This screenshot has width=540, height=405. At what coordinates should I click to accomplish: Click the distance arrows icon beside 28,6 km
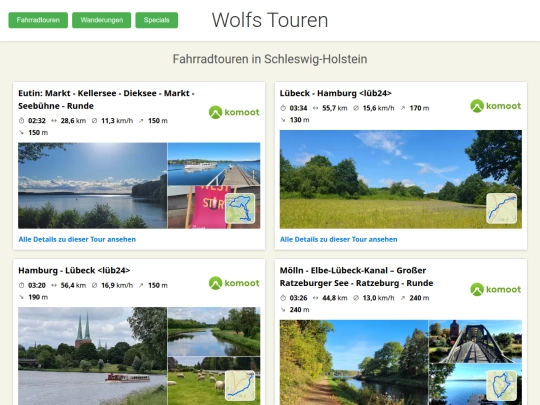pyautogui.click(x=54, y=121)
